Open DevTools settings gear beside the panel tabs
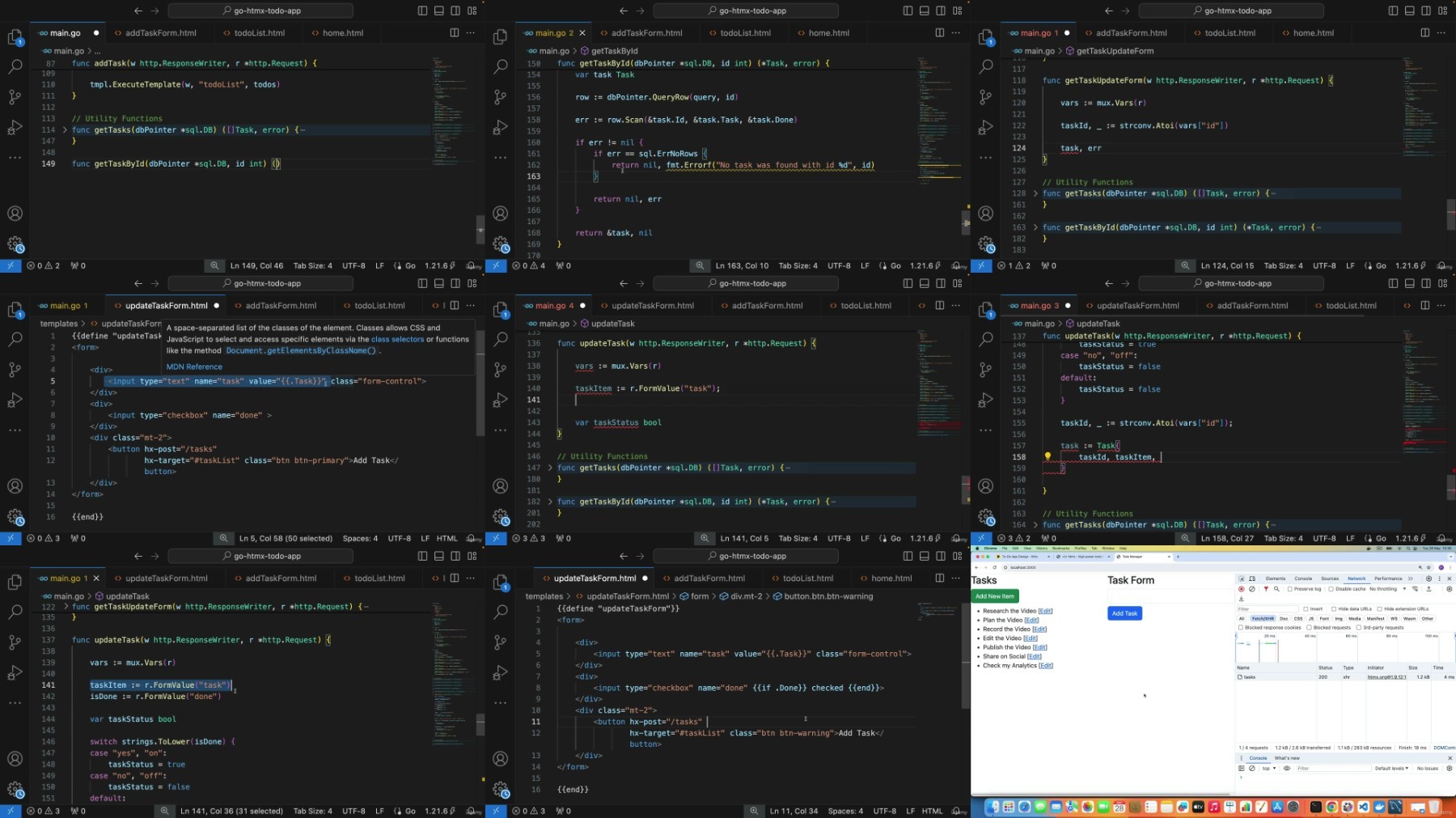 (1428, 579)
